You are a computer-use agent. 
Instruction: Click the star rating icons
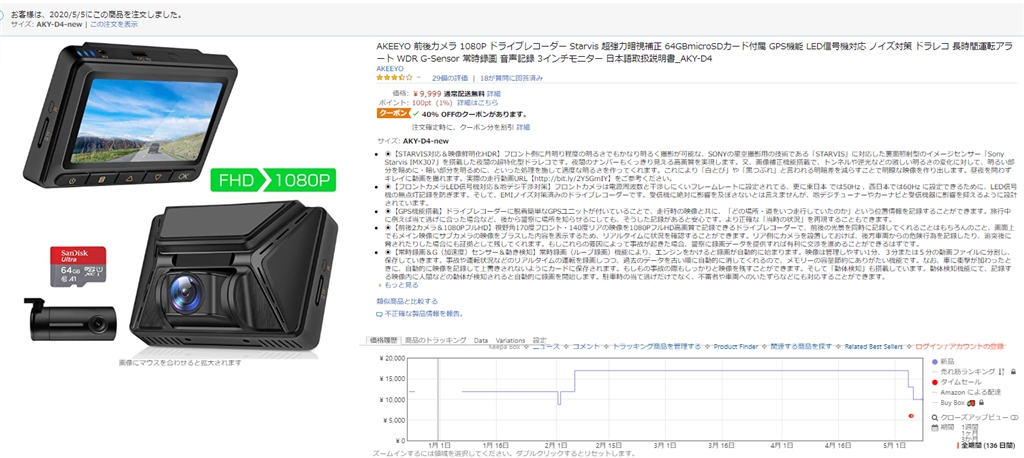pyautogui.click(x=394, y=77)
